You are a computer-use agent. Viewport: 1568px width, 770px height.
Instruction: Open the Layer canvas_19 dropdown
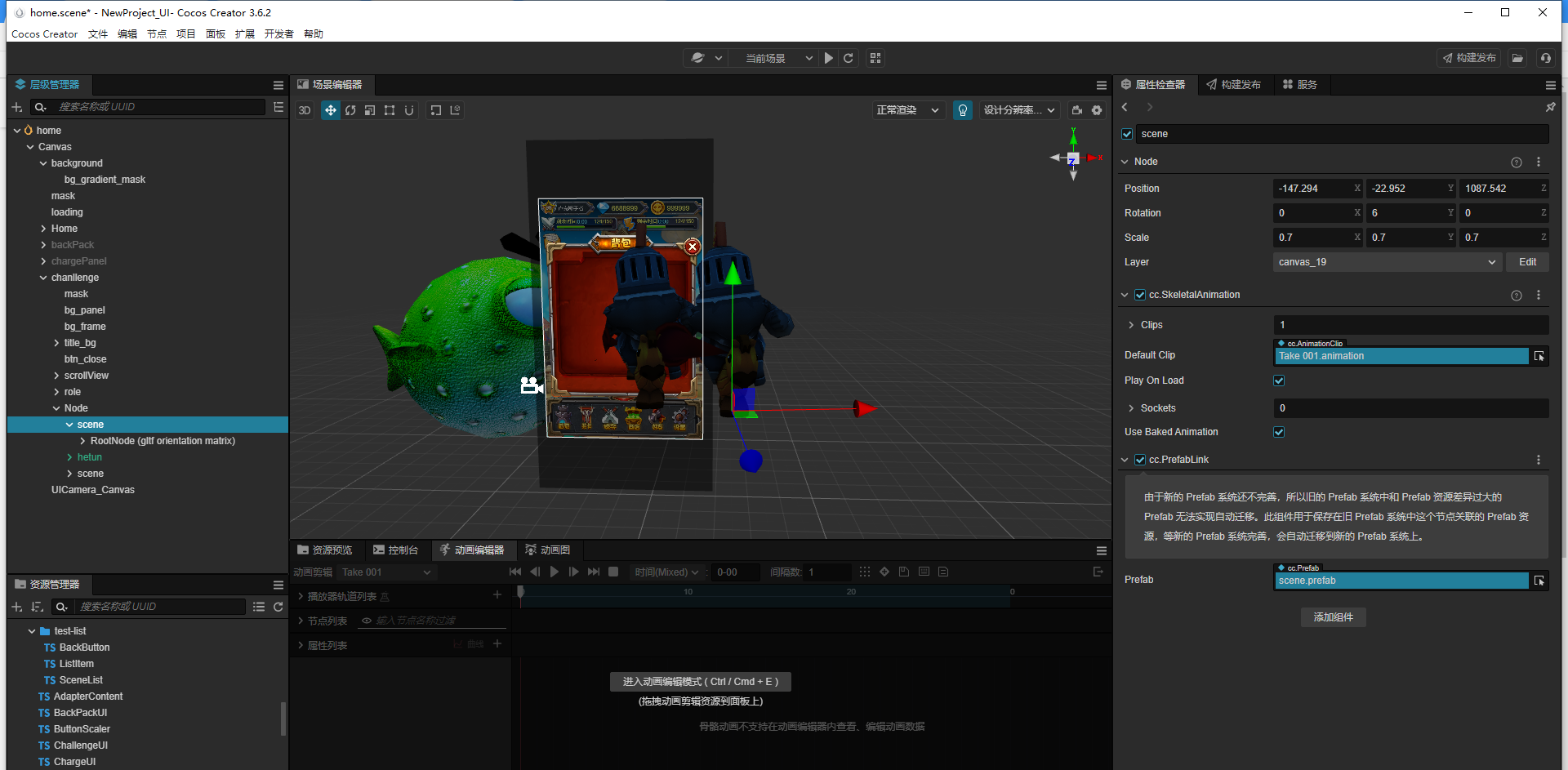pos(1387,262)
